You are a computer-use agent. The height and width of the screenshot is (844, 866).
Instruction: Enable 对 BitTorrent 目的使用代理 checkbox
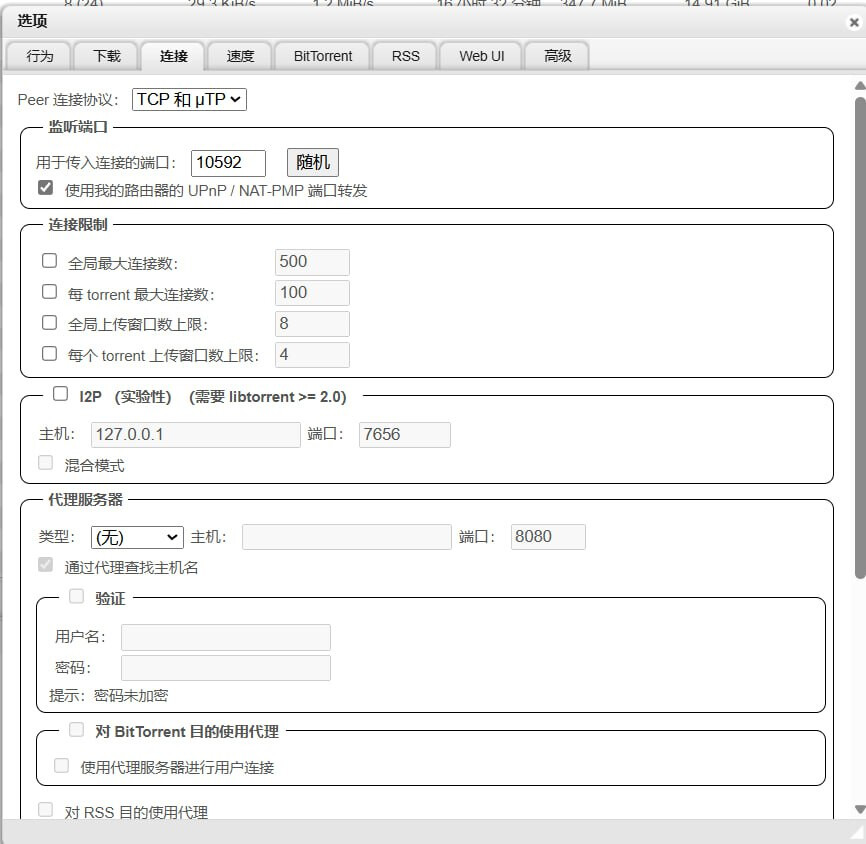(x=76, y=729)
